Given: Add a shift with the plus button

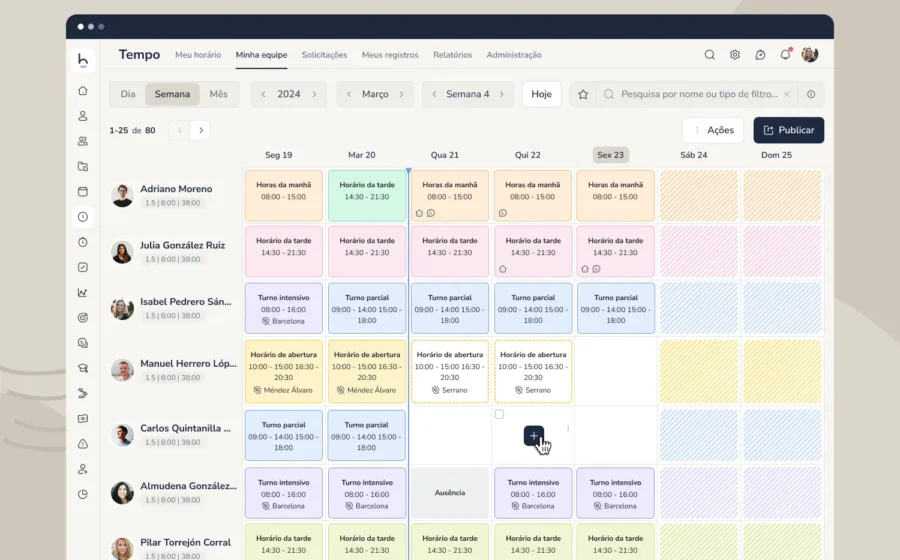Looking at the screenshot, I should pyautogui.click(x=534, y=436).
